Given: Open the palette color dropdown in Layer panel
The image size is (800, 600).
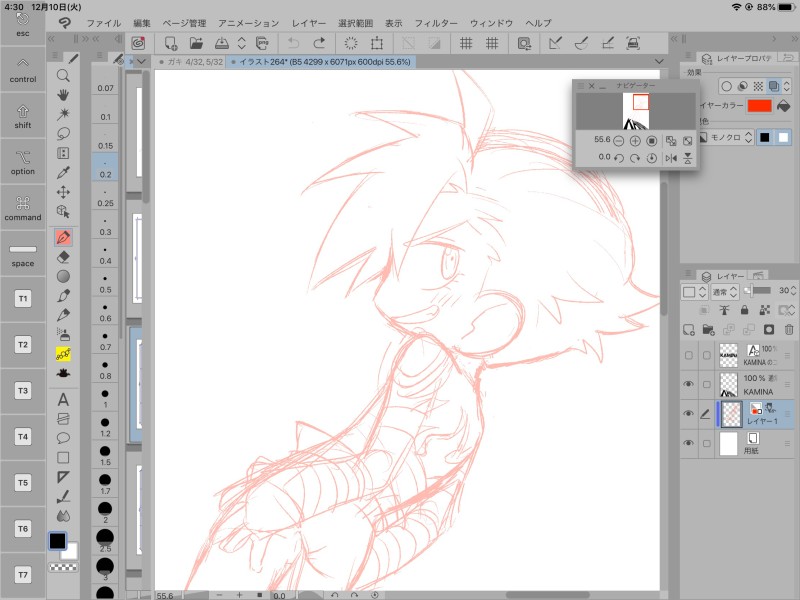Looking at the screenshot, I should 694,292.
